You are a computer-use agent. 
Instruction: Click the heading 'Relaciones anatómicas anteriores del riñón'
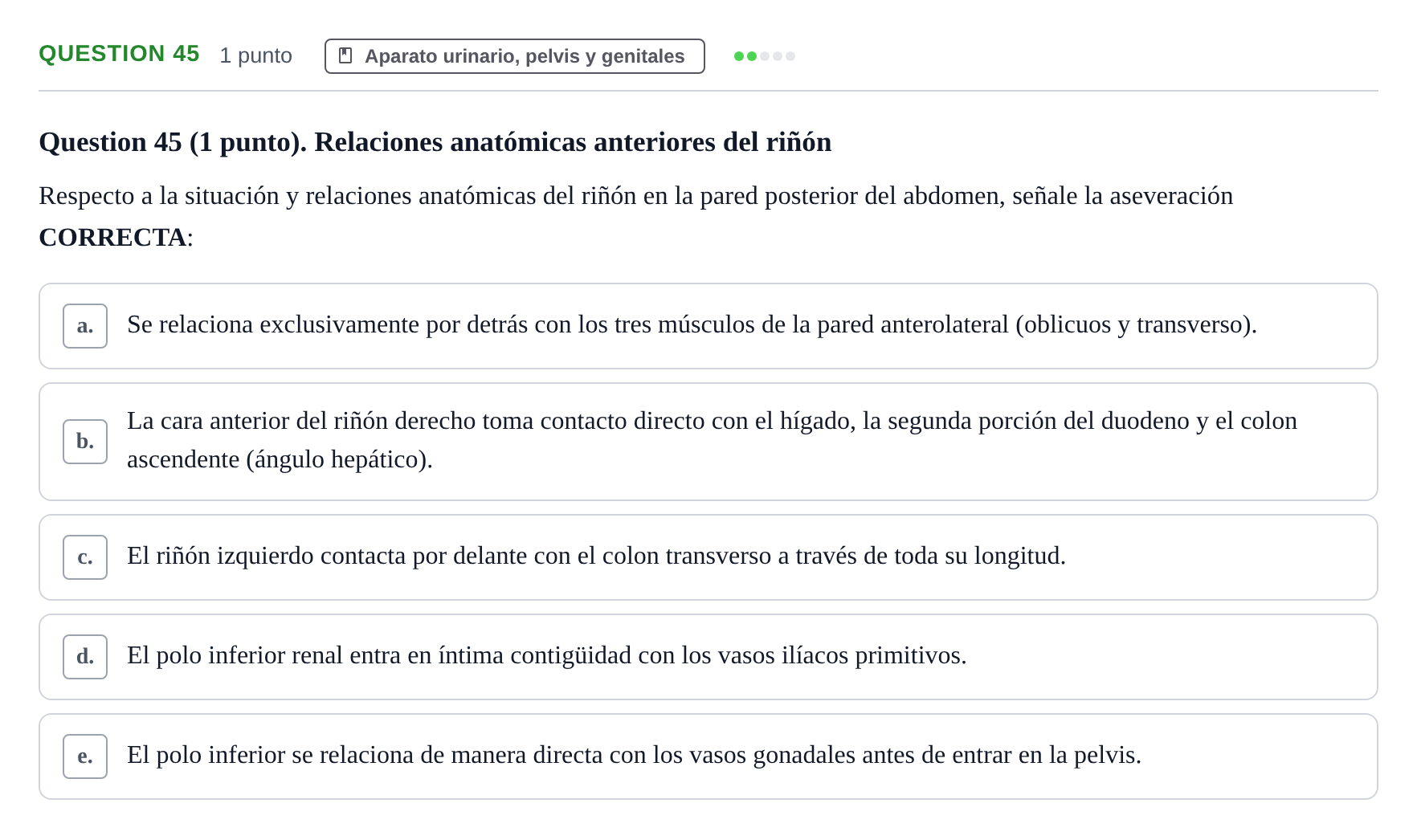(x=573, y=142)
